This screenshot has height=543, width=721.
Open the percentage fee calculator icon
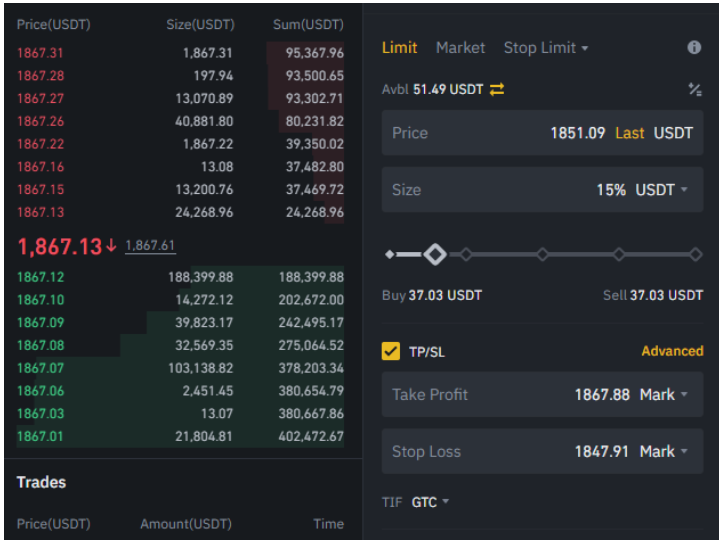(x=695, y=90)
